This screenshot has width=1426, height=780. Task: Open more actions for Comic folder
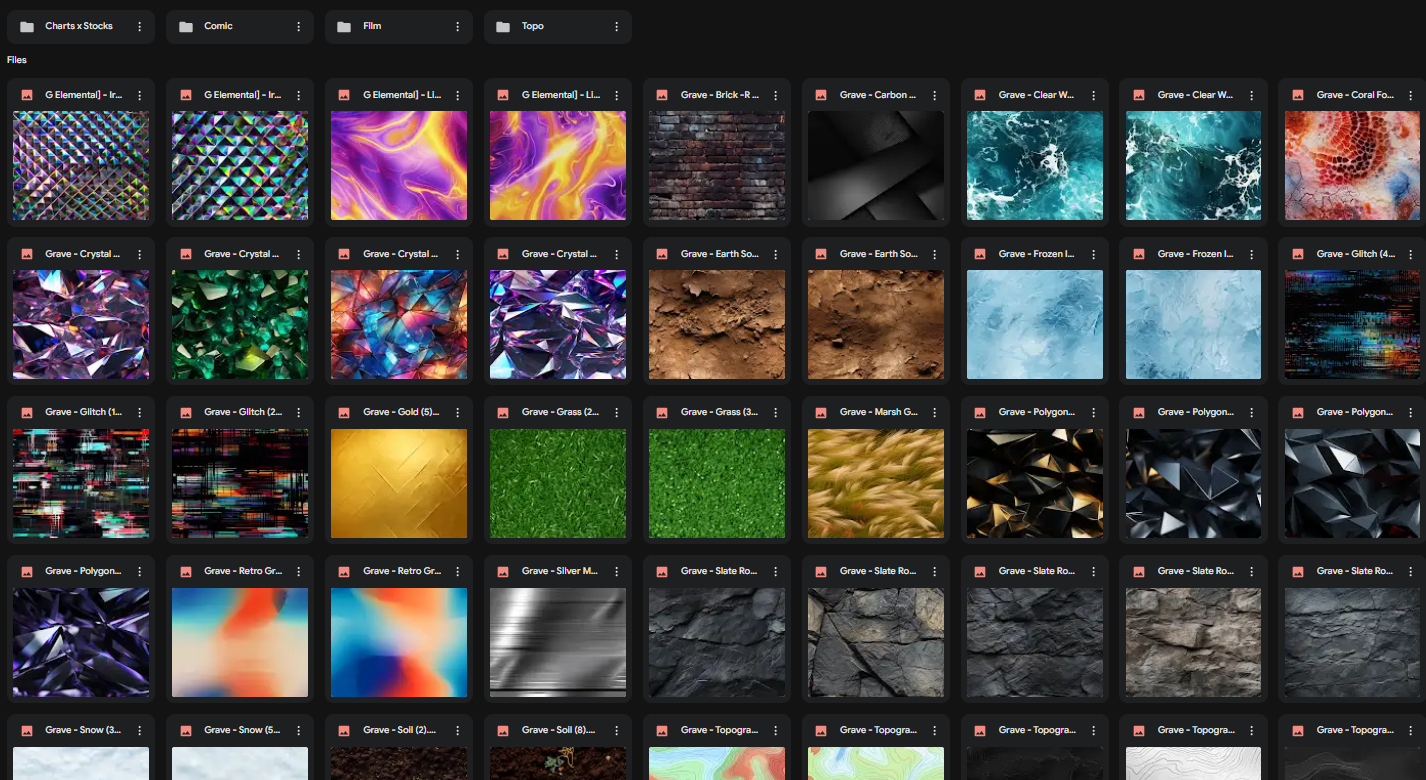click(x=298, y=27)
